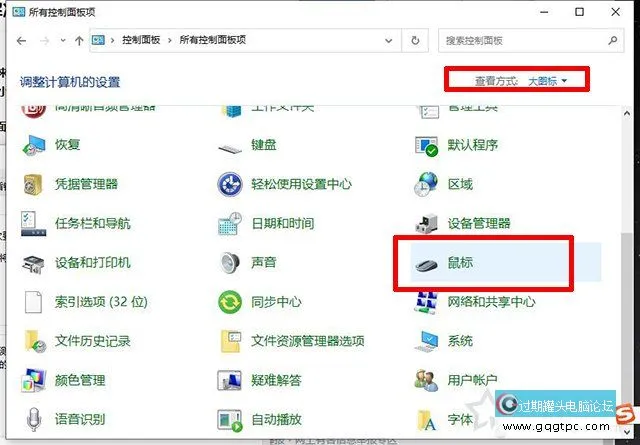This screenshot has width=640, height=445.
Task: Click the 键盘 keyboard icon
Action: pyautogui.click(x=230, y=147)
